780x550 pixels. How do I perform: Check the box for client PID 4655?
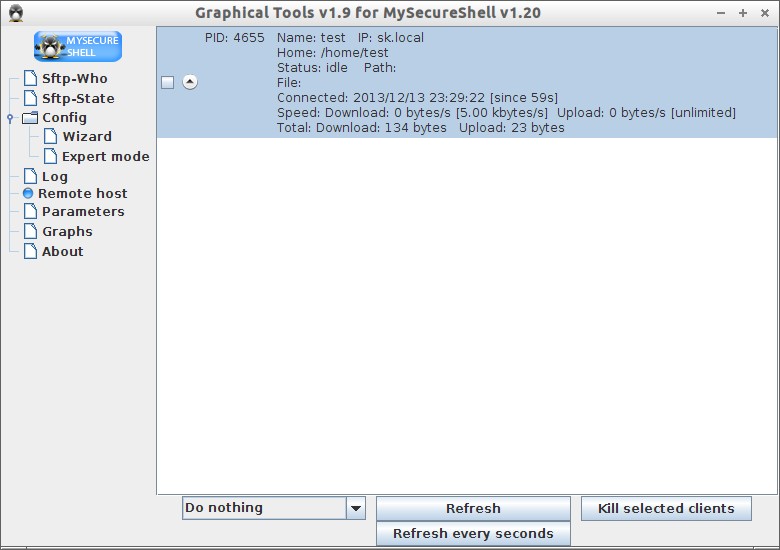point(168,83)
